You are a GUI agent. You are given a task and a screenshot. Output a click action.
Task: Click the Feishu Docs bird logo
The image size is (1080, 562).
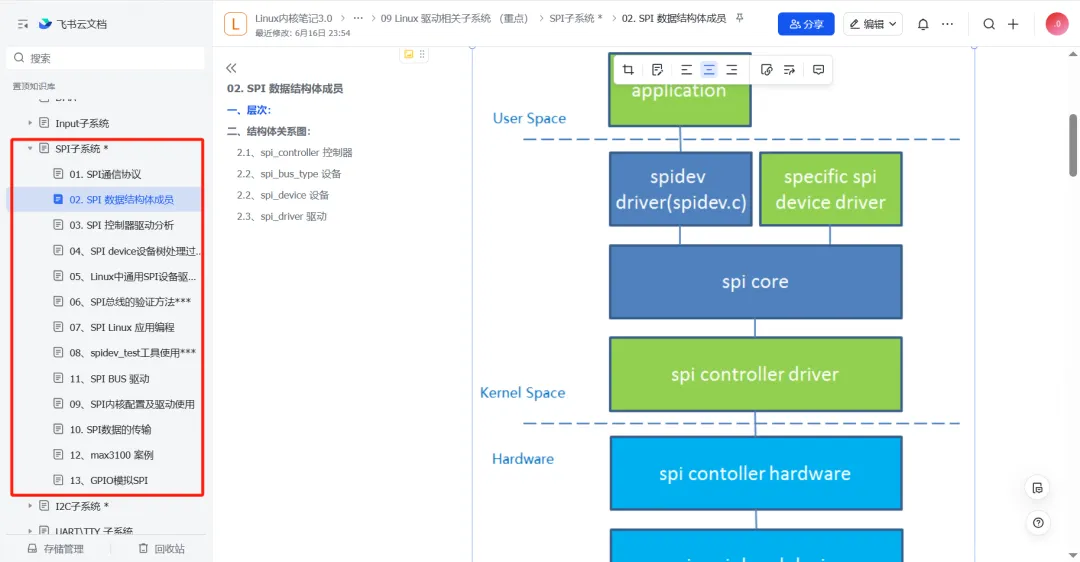[x=45, y=23]
